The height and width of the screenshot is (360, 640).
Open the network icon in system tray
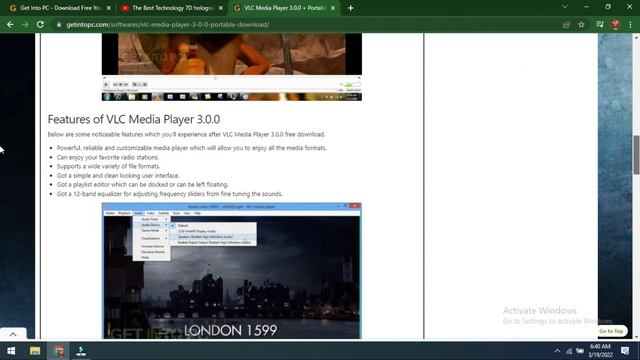[569, 351]
